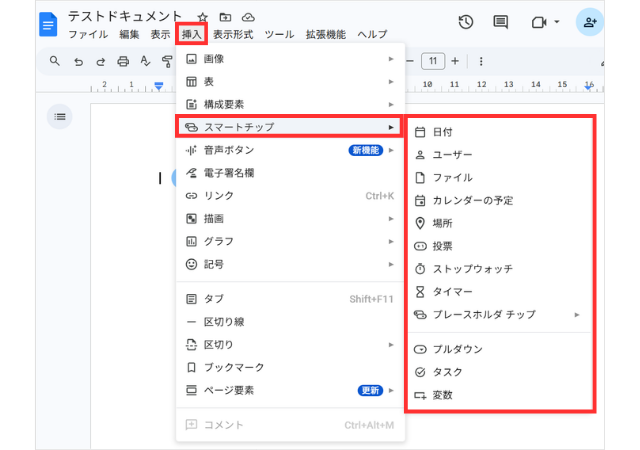
Task: Insert a タイマー chip
Action: click(500, 292)
